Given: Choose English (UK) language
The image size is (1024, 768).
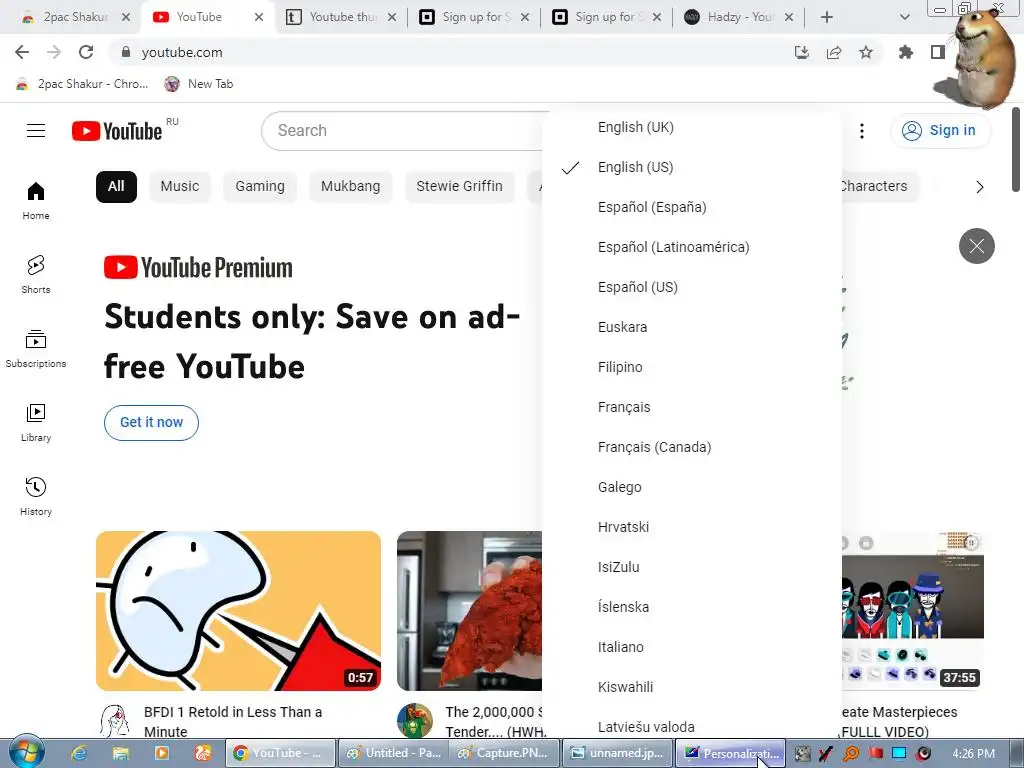Looking at the screenshot, I should click(692, 127).
